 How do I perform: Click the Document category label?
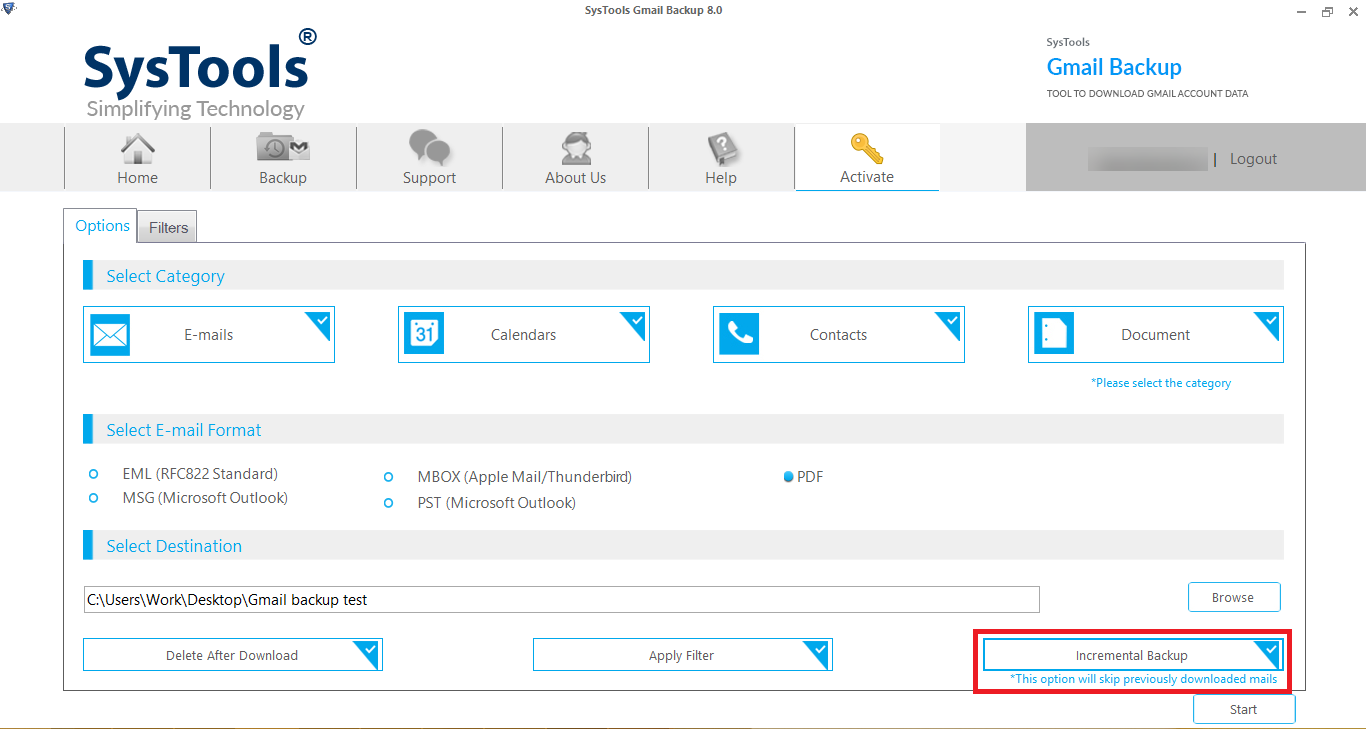(x=1155, y=335)
